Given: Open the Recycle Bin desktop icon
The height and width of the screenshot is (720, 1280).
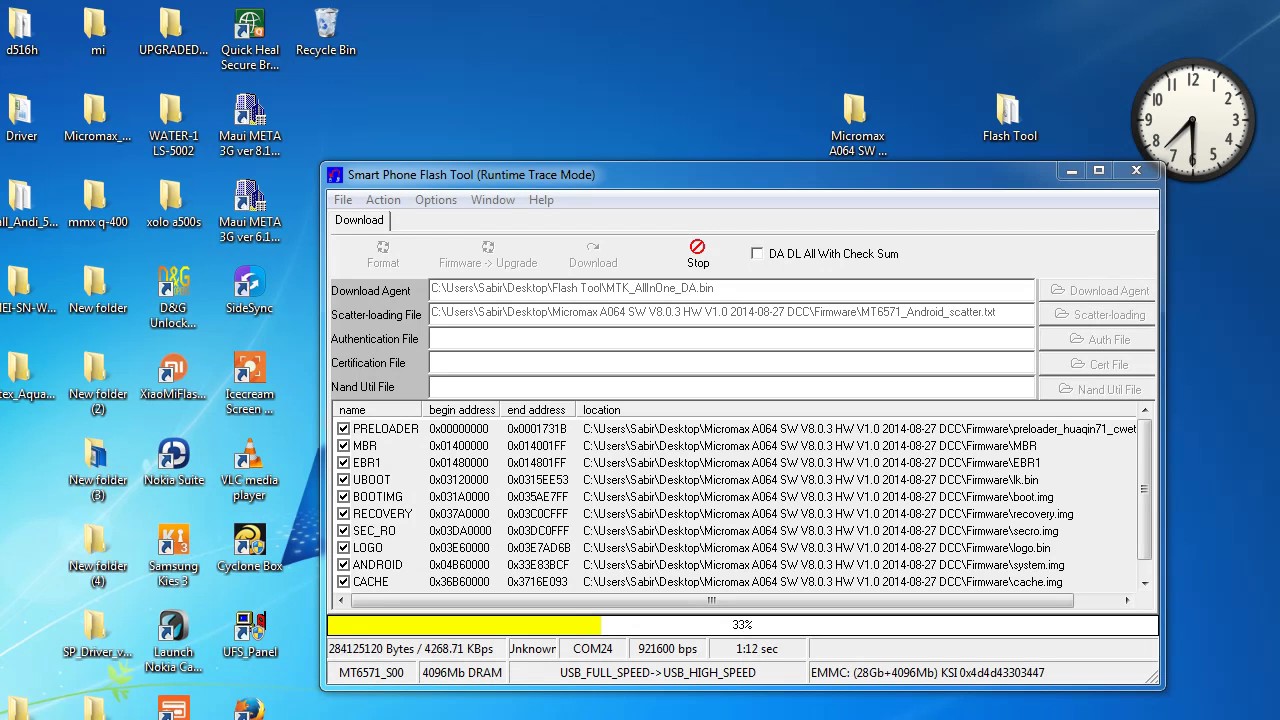Looking at the screenshot, I should click(x=326, y=33).
